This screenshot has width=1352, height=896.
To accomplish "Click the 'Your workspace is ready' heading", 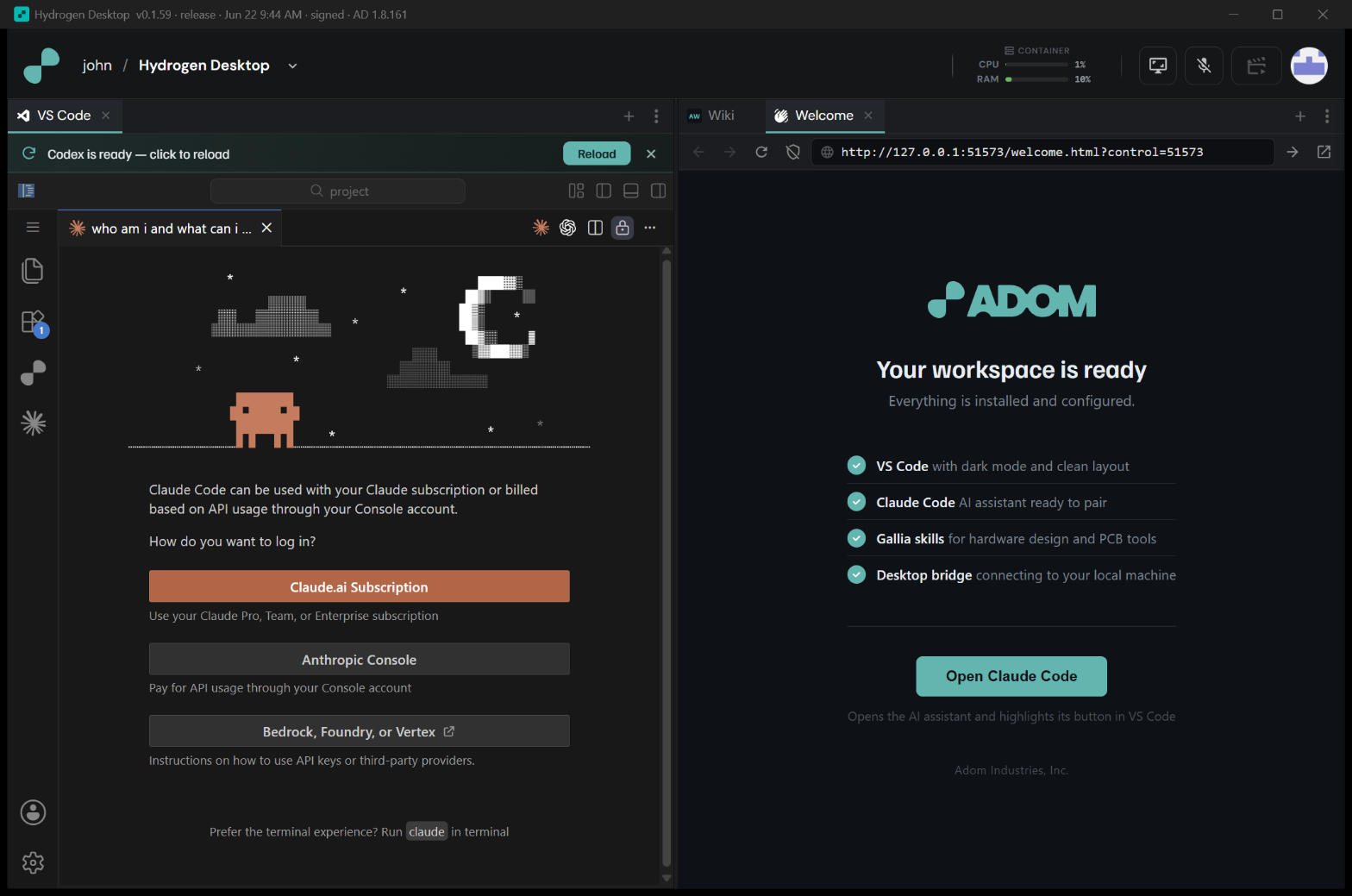I will tap(1011, 370).
